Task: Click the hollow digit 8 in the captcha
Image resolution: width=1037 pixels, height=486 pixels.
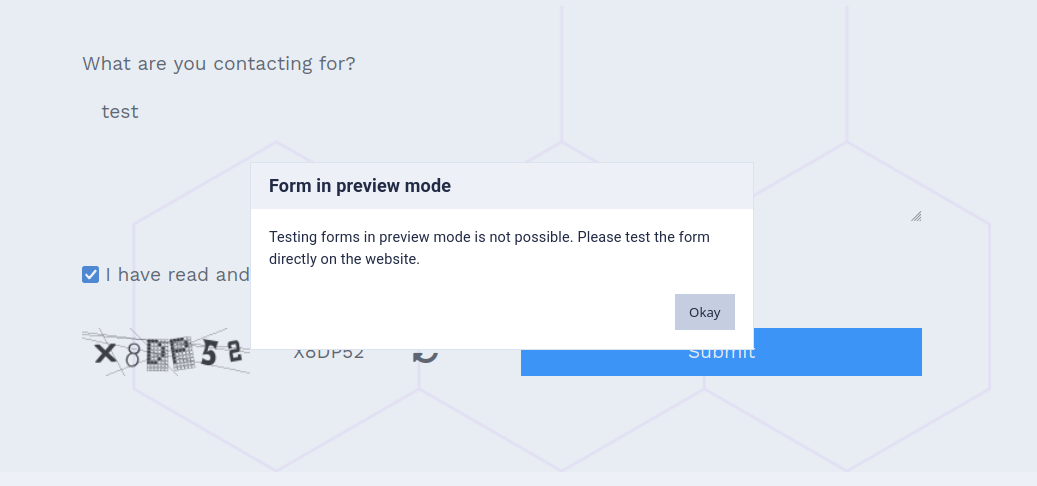Action: 132,357
